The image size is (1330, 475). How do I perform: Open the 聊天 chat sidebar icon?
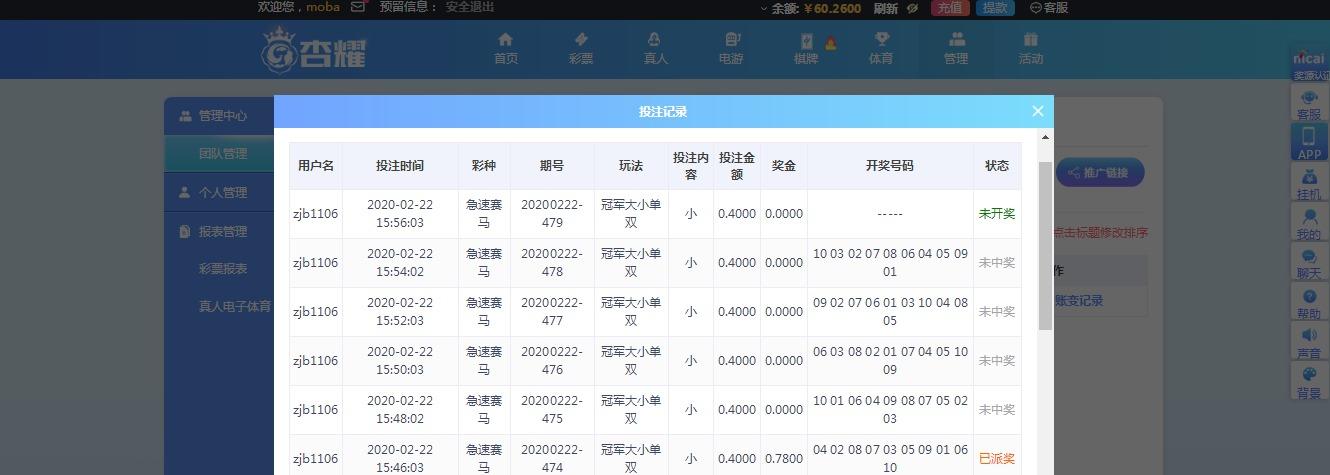click(1309, 263)
